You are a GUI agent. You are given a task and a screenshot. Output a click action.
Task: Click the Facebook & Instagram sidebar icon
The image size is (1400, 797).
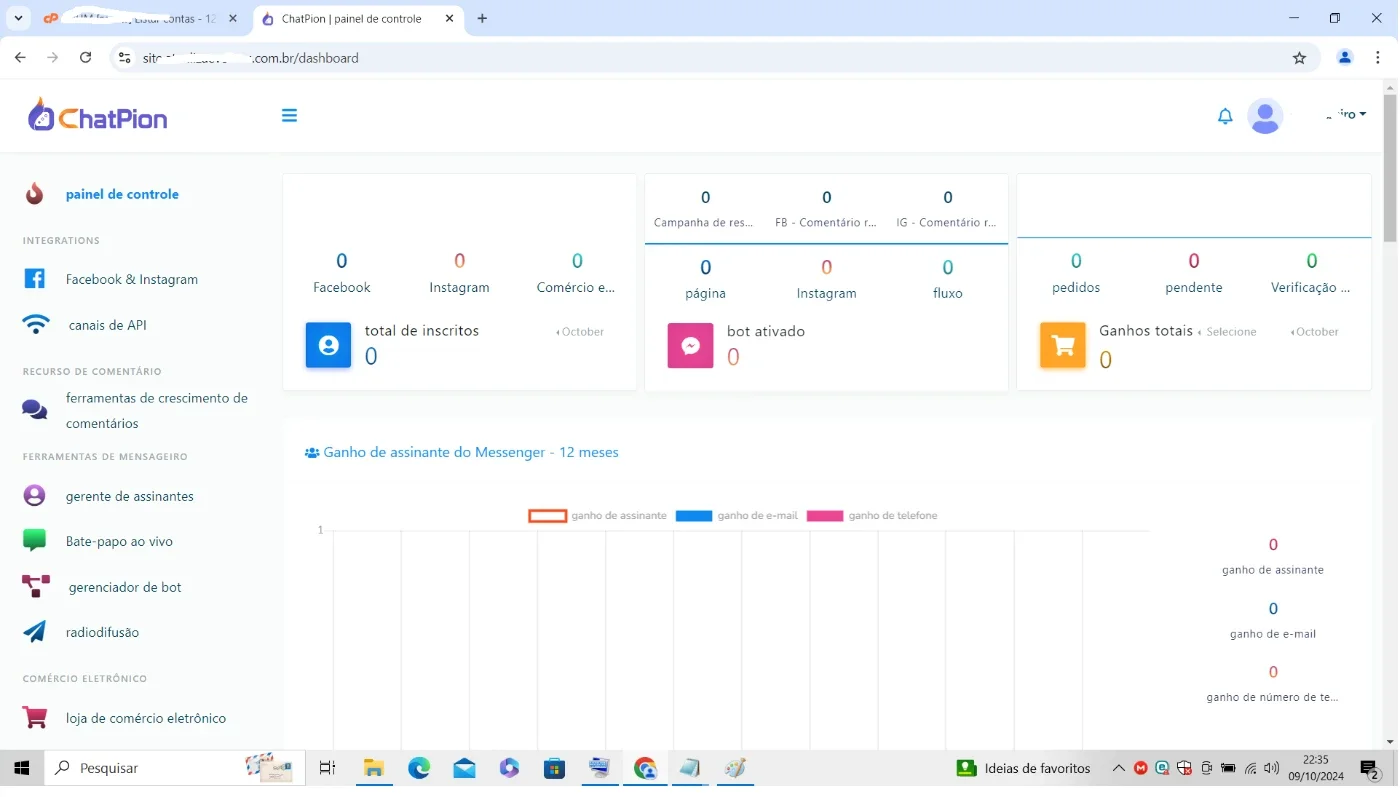(35, 279)
